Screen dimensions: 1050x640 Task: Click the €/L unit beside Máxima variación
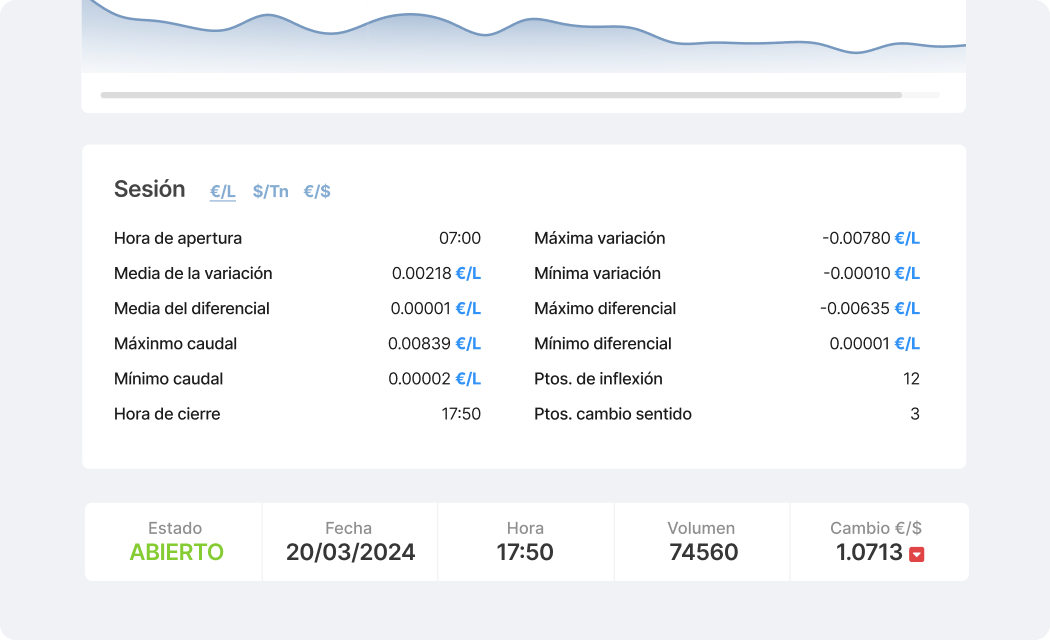(907, 238)
